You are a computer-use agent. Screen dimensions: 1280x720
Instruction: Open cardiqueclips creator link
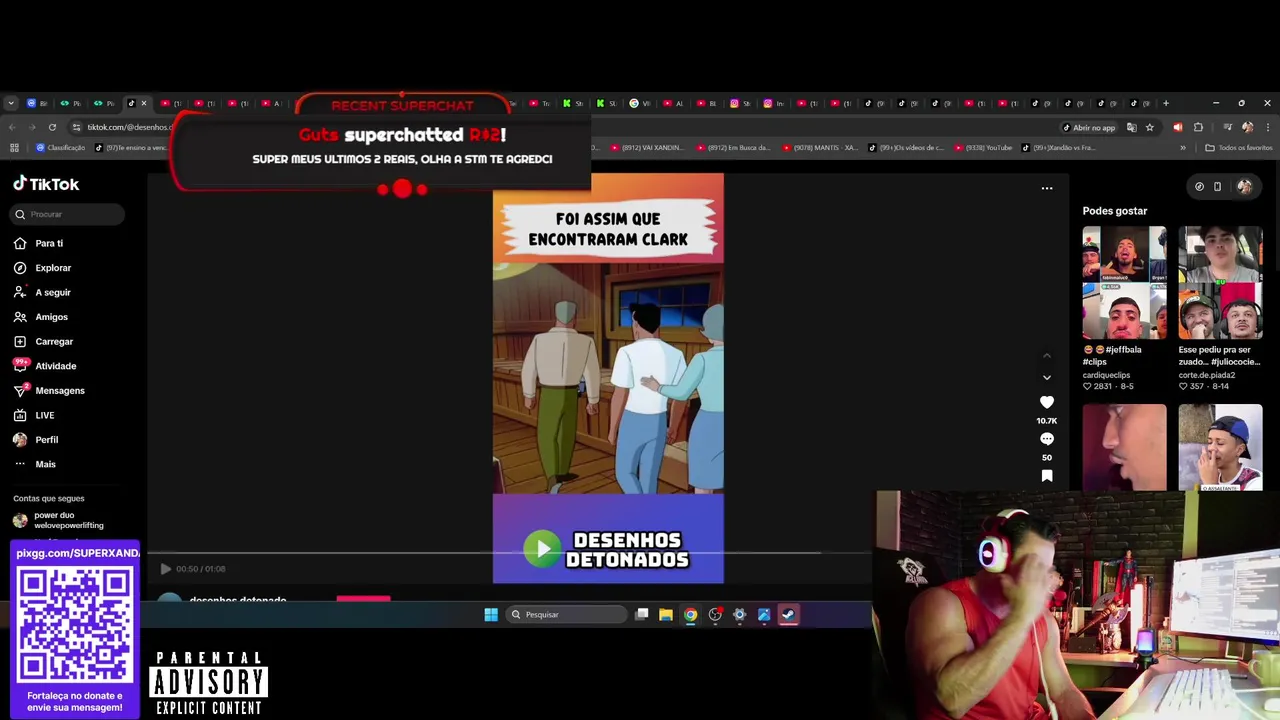1106,375
